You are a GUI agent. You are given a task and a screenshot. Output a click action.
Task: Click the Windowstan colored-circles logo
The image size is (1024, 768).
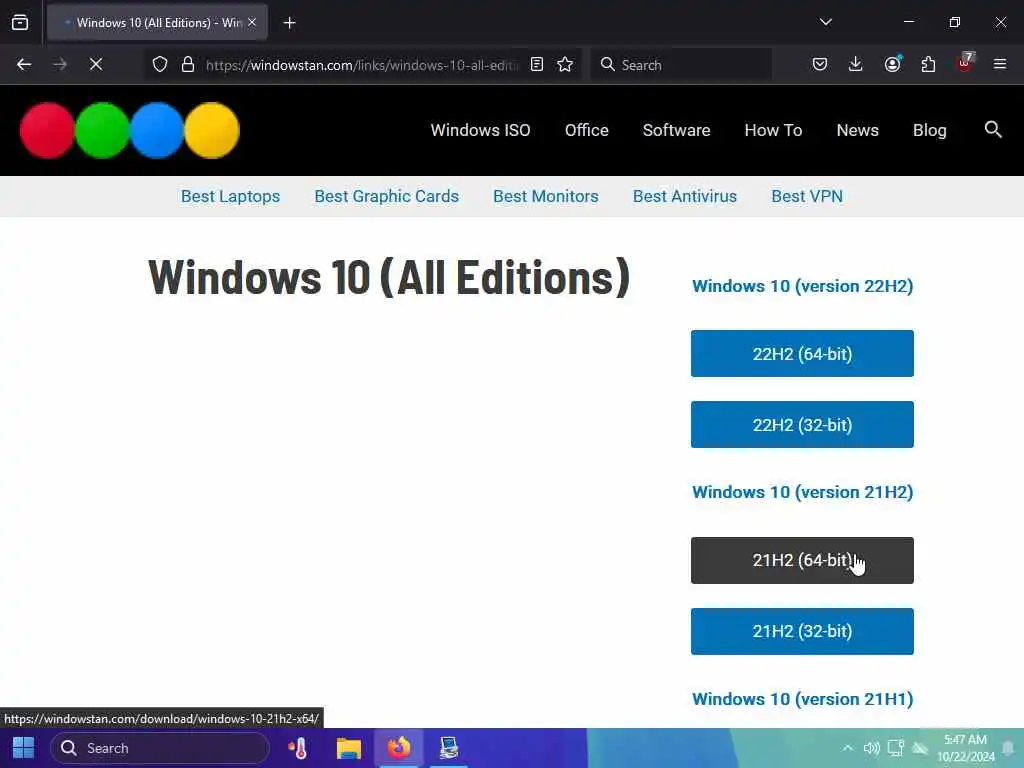(x=130, y=130)
